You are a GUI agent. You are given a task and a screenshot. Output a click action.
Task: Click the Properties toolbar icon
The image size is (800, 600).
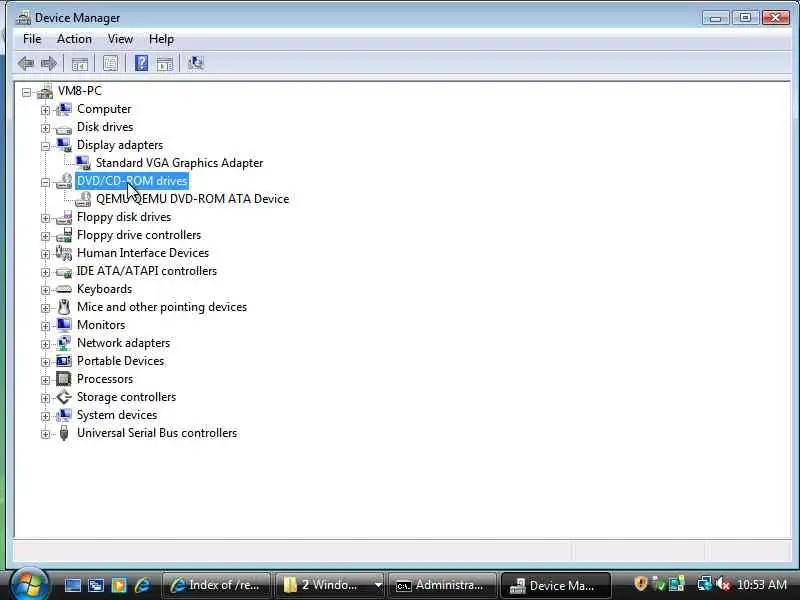point(110,63)
